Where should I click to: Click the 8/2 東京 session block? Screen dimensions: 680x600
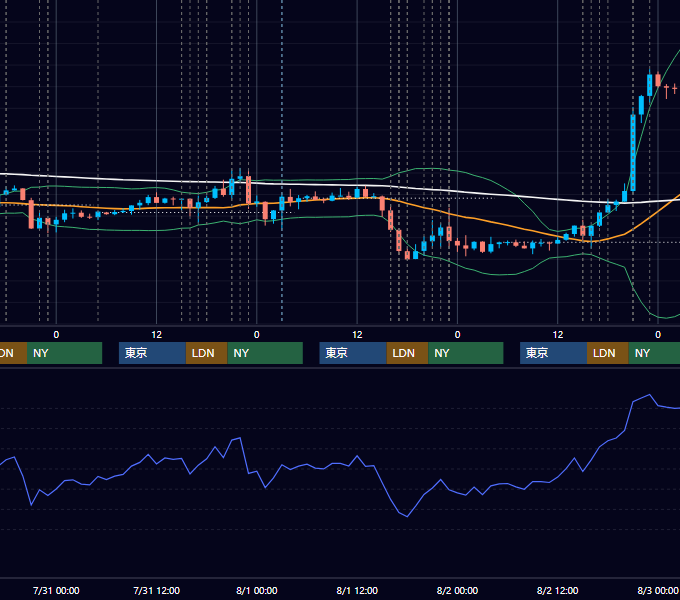[x=554, y=353]
